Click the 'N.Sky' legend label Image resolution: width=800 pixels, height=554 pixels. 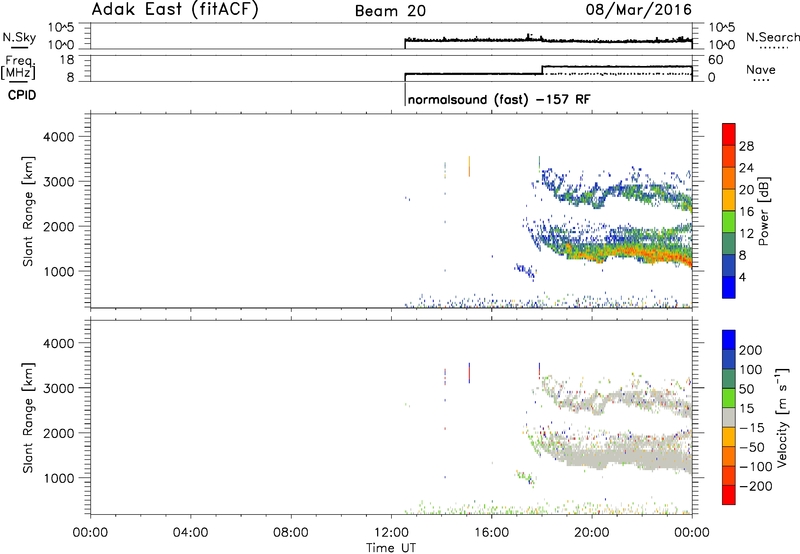click(19, 37)
